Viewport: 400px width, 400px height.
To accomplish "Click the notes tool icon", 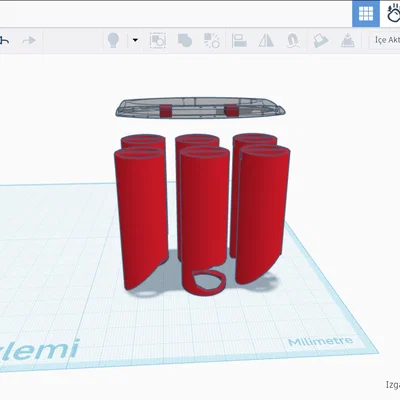I will pyautogui.click(x=321, y=41).
